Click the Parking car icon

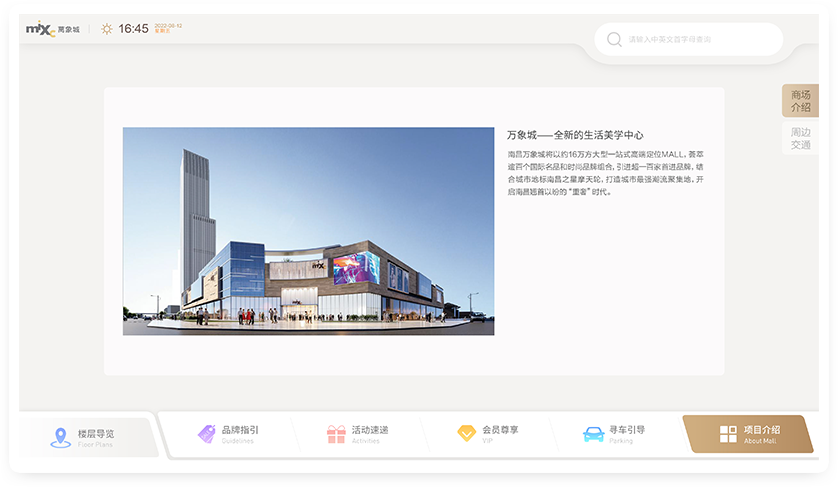pyautogui.click(x=593, y=434)
